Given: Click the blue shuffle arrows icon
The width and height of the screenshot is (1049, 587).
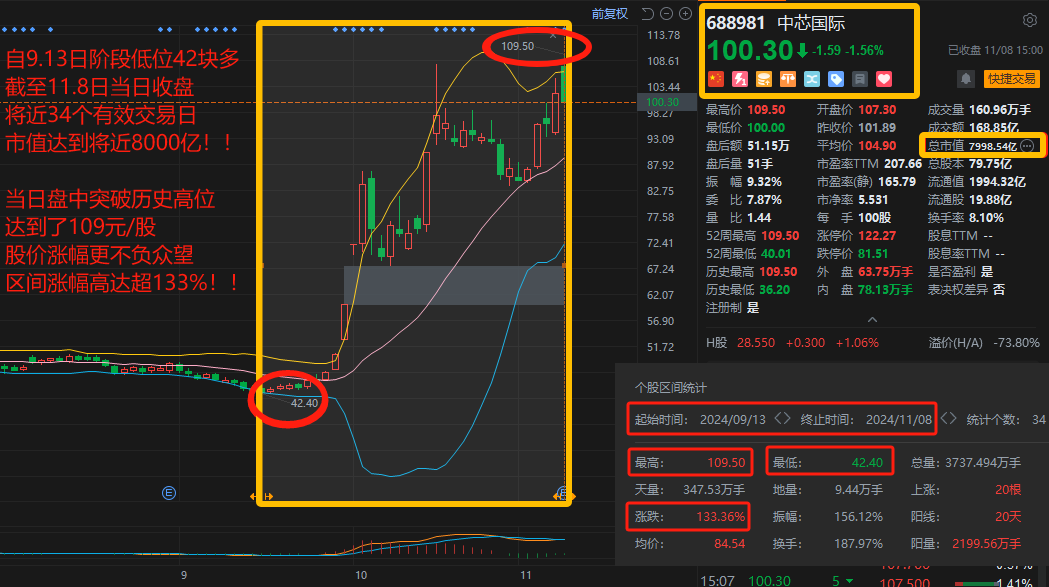Looking at the screenshot, I should (811, 79).
